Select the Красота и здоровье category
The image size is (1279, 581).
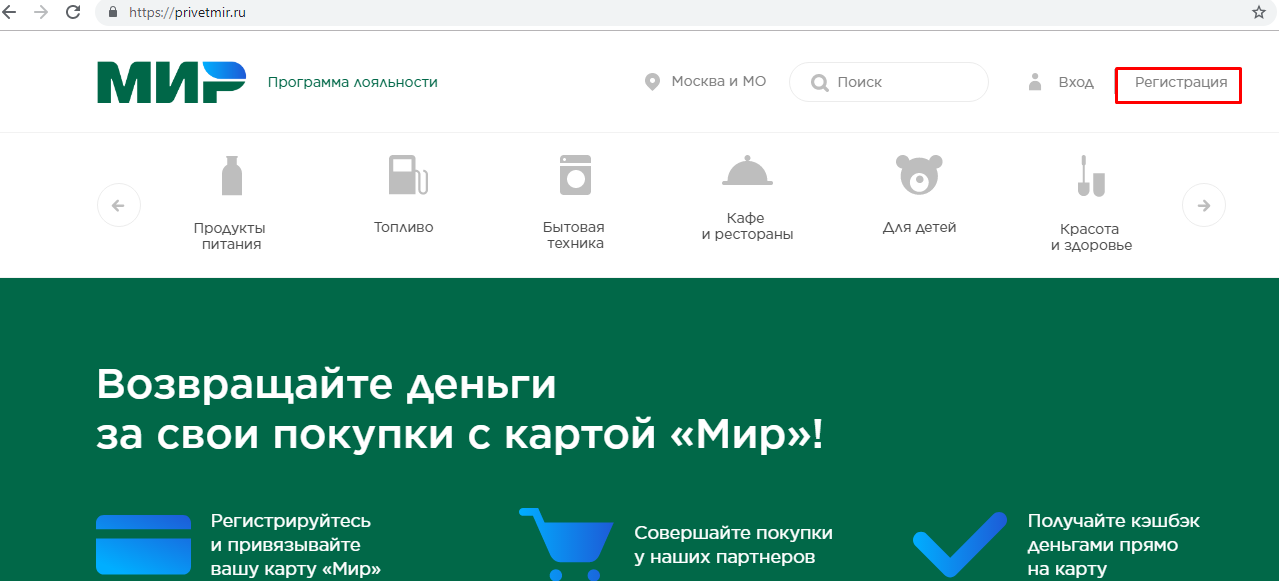coord(1091,237)
